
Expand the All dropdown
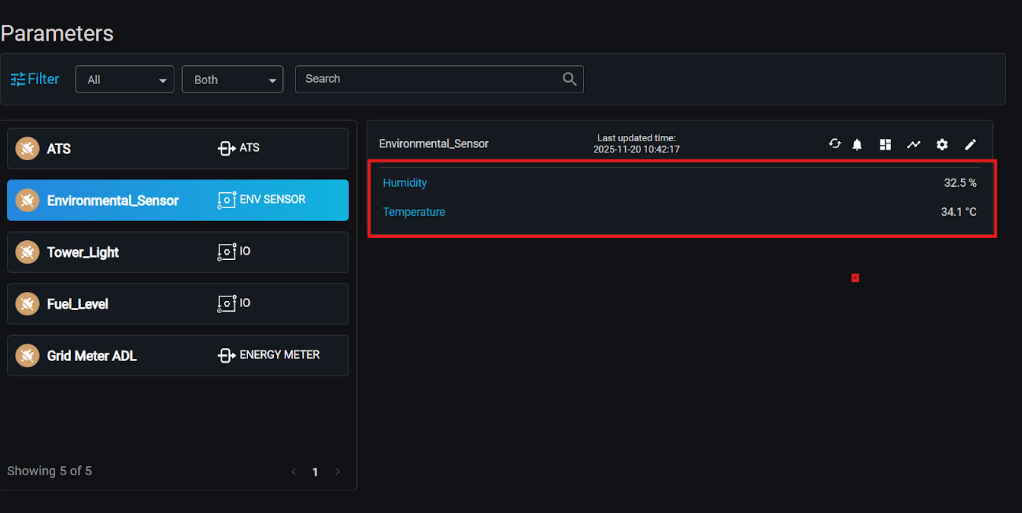(125, 80)
